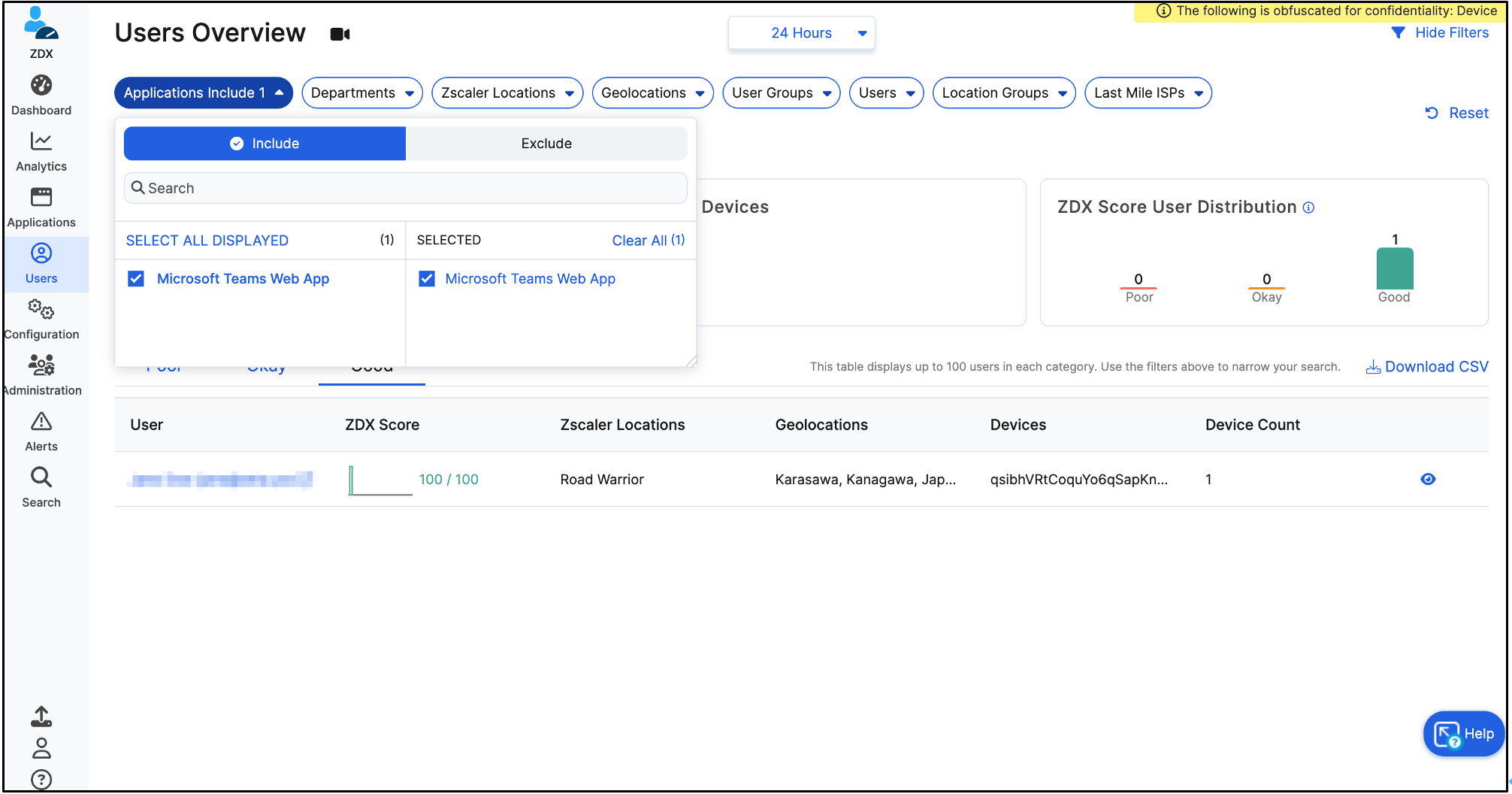This screenshot has width=1512, height=794.
Task: Sort by the ZDX Score column header
Action: [x=382, y=425]
